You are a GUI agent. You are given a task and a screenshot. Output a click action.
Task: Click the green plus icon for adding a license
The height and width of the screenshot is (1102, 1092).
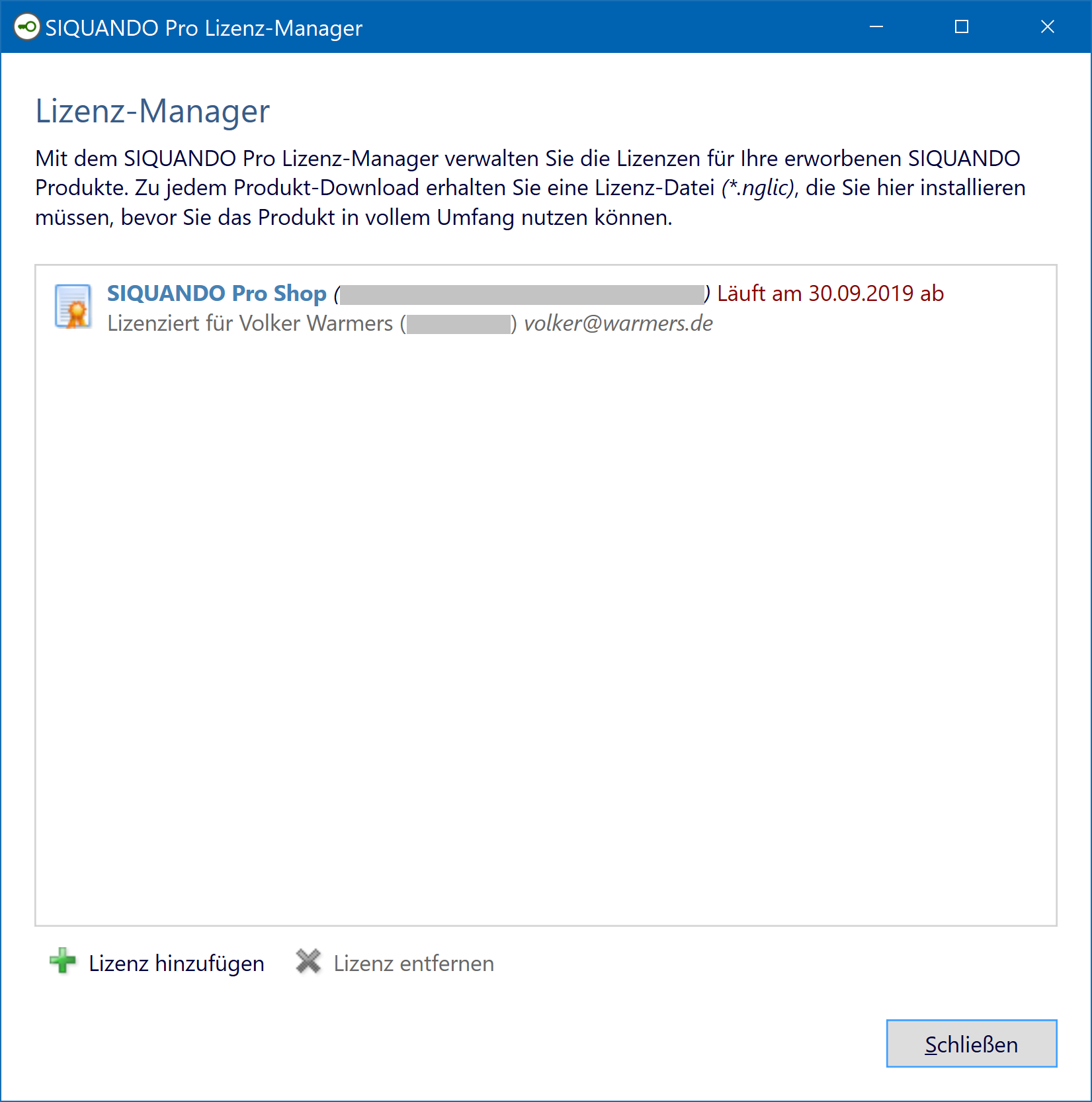(63, 961)
